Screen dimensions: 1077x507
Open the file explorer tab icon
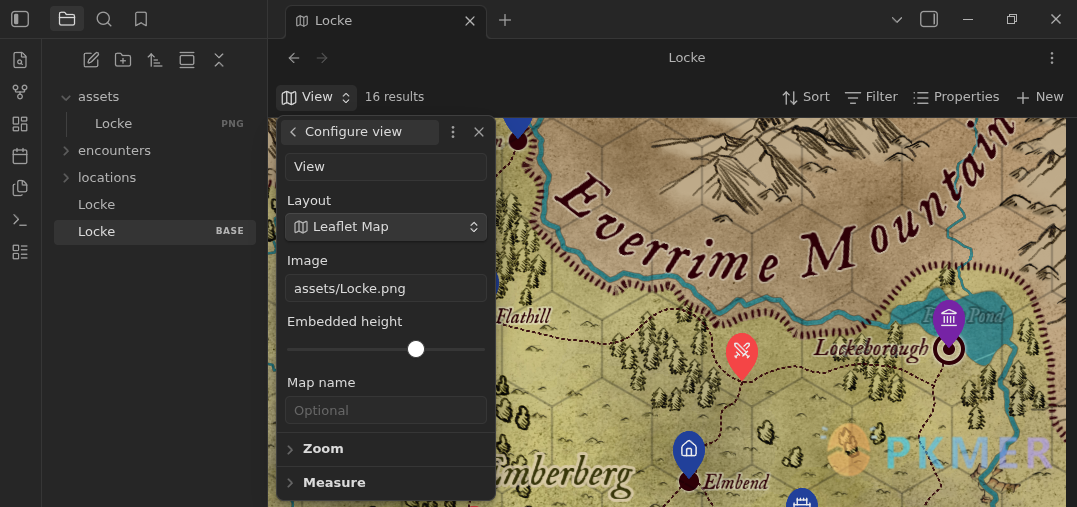click(67, 19)
